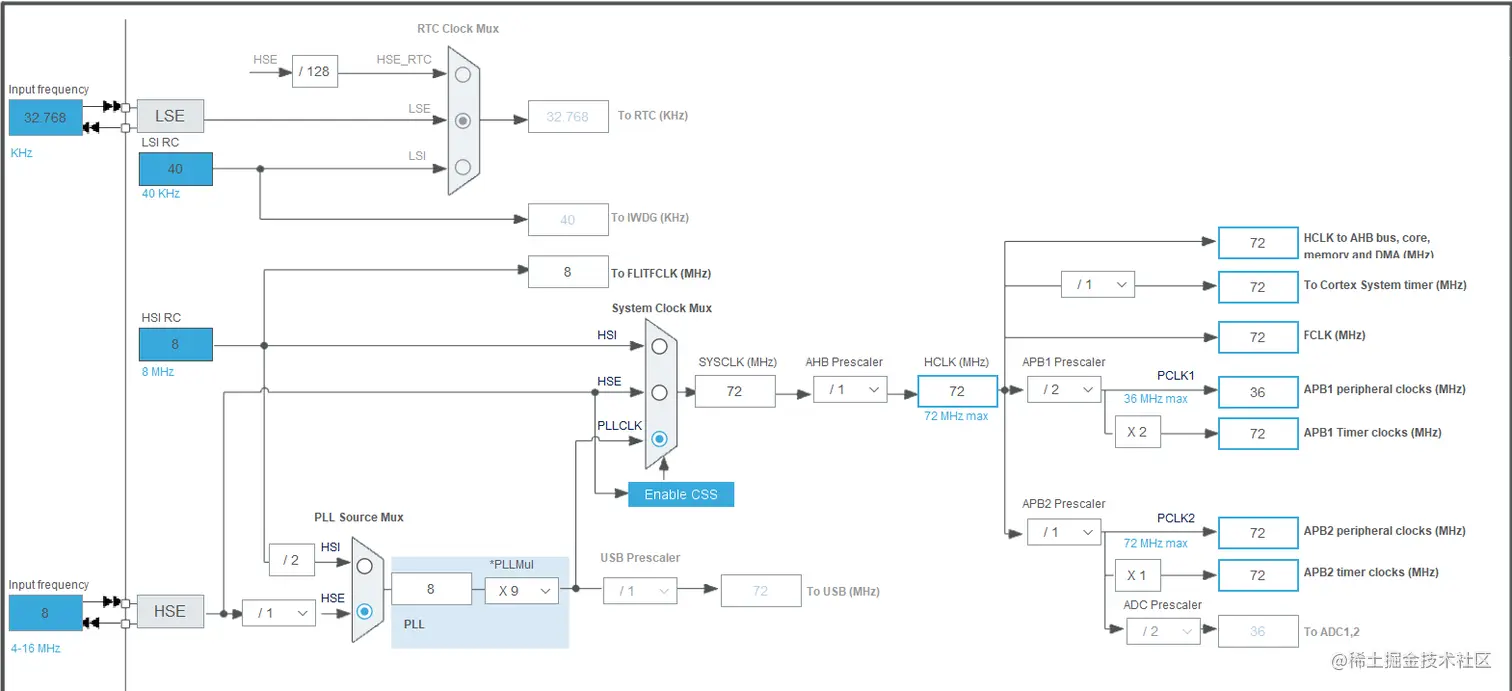Open the APB1 Prescaler dropdown

[x=1063, y=389]
